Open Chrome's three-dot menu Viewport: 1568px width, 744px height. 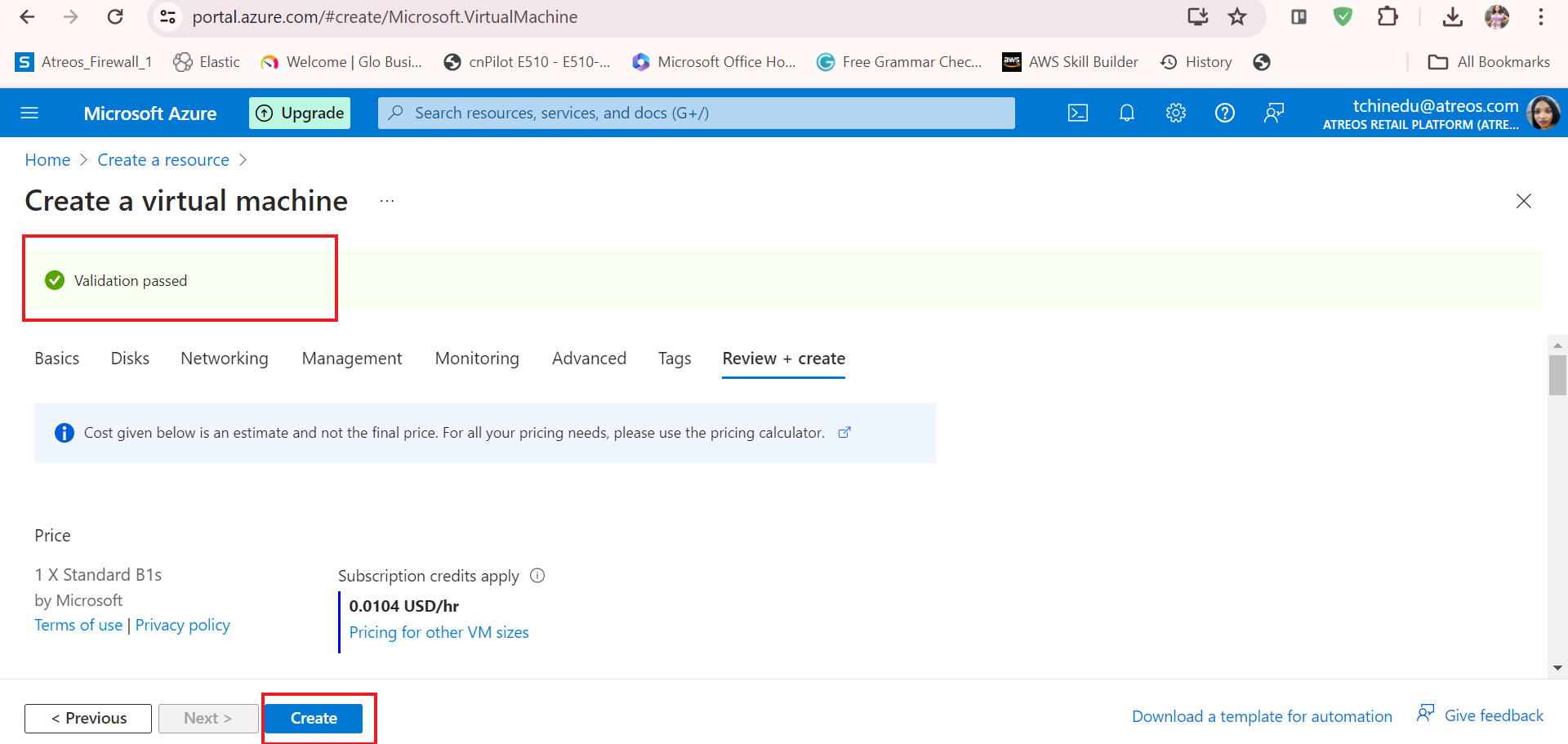pos(1541,17)
